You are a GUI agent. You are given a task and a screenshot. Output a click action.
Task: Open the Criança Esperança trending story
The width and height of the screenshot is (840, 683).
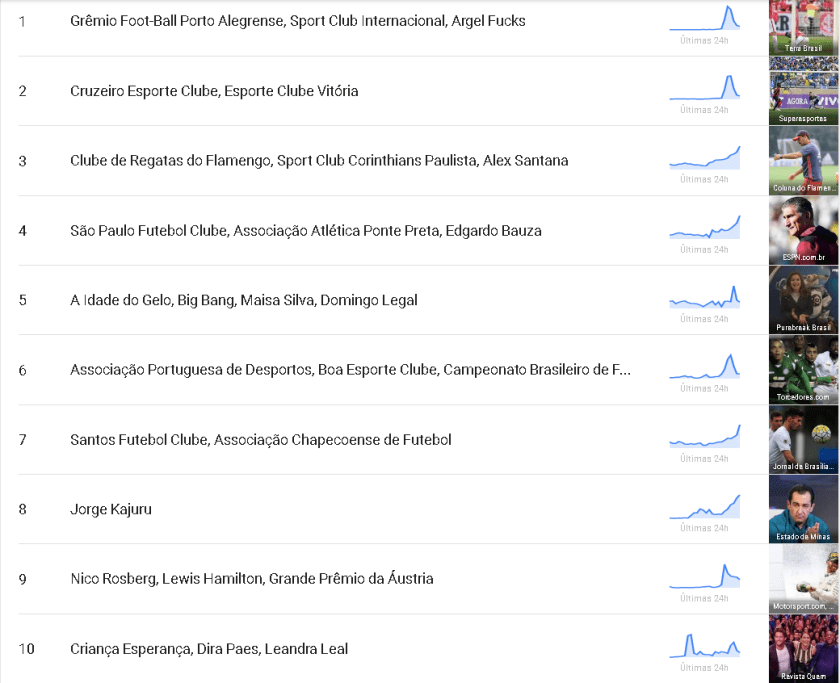(x=210, y=648)
